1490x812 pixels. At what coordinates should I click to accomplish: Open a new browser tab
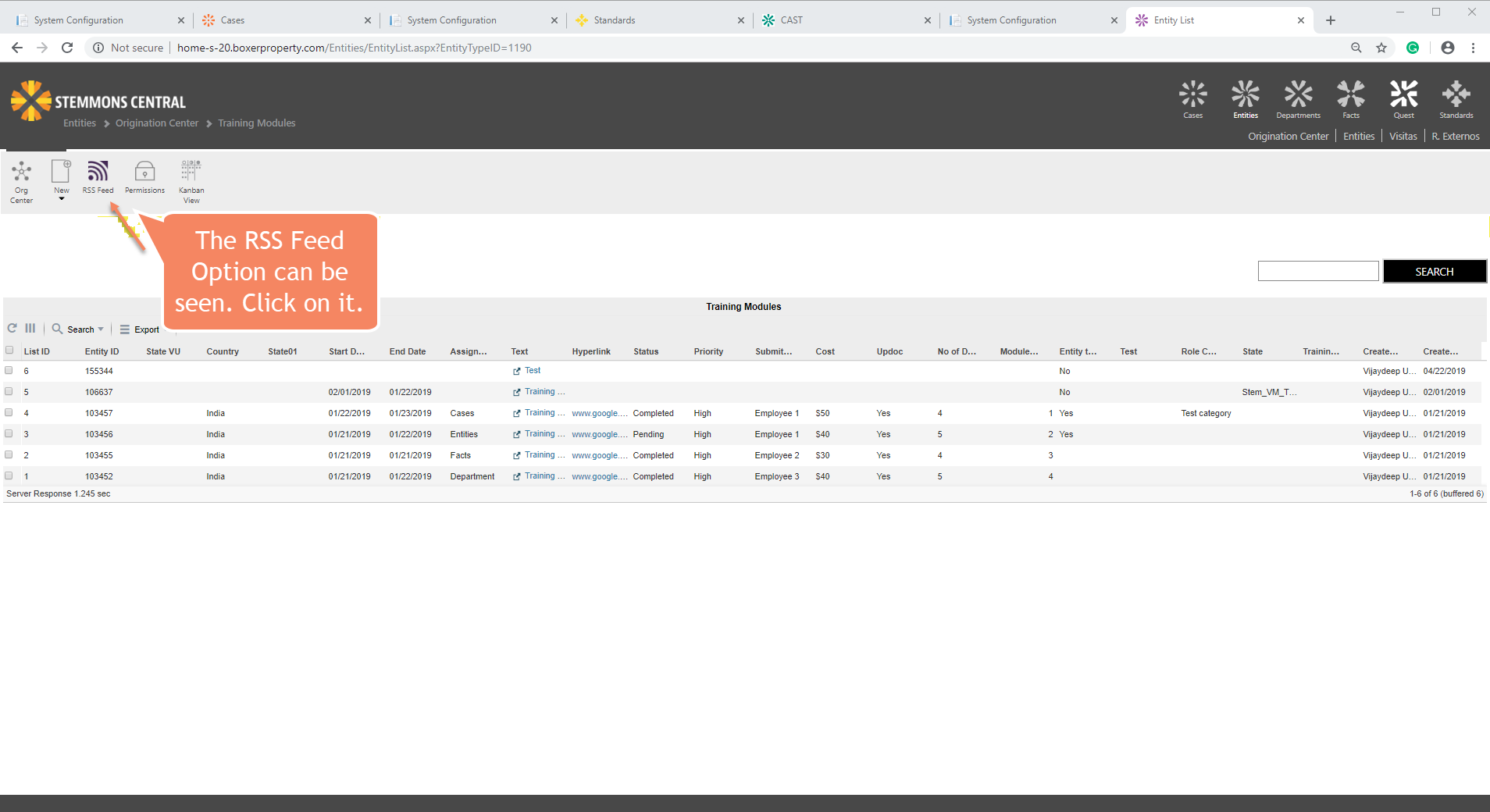[1331, 20]
